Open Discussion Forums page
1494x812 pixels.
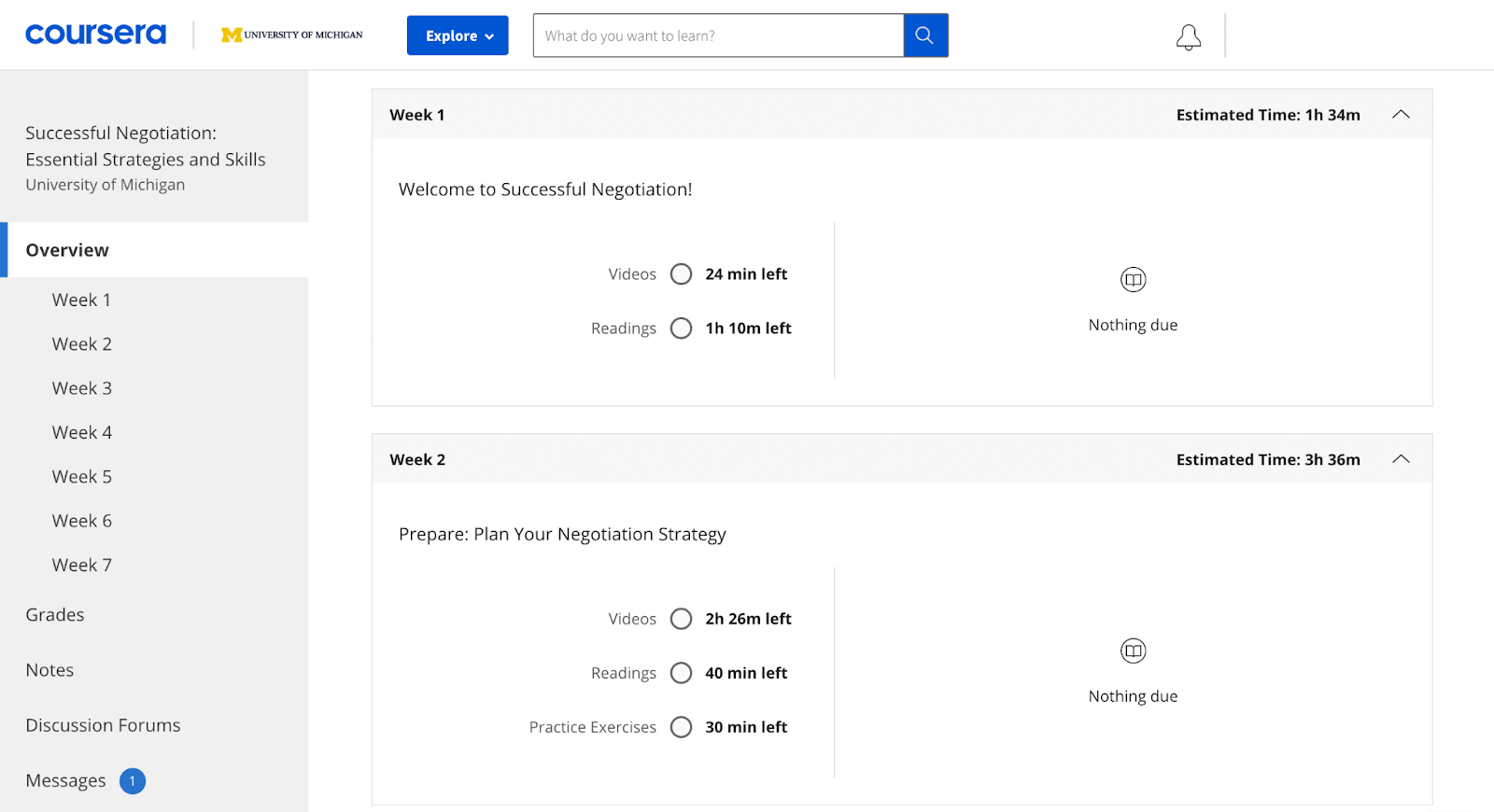(x=103, y=725)
